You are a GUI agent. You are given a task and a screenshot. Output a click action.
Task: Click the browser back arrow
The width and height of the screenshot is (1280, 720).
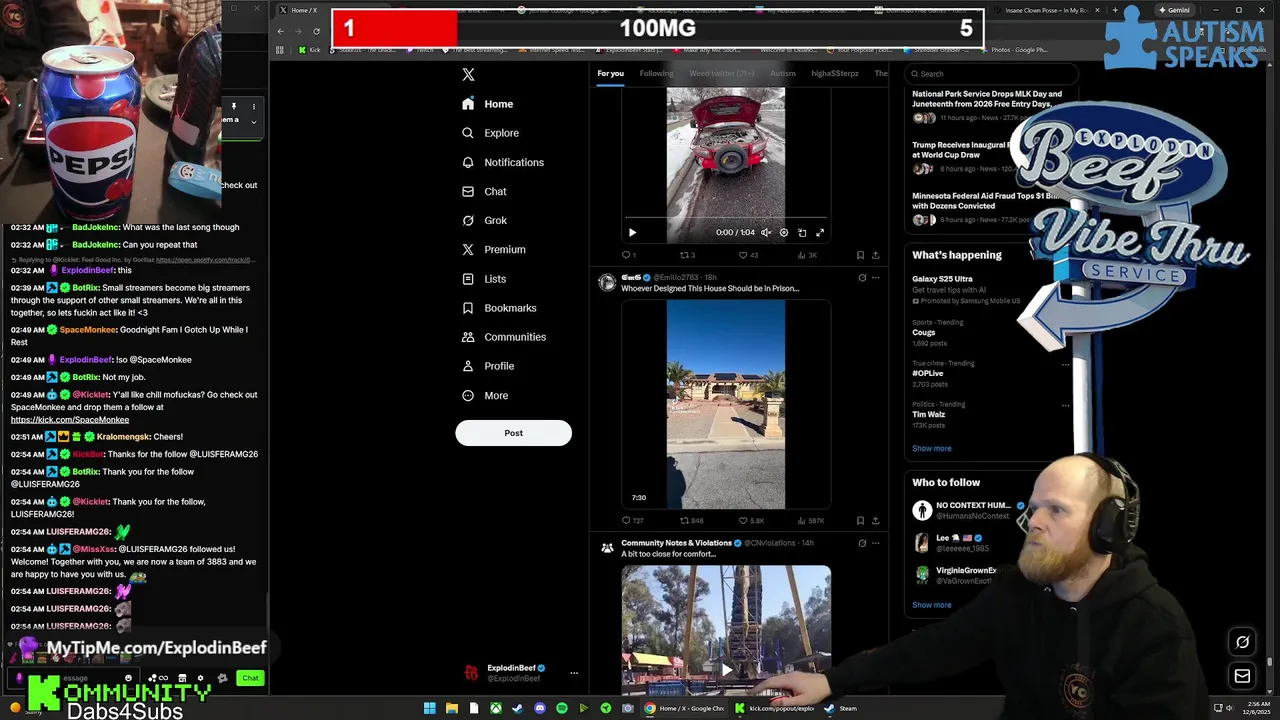pyautogui.click(x=281, y=31)
